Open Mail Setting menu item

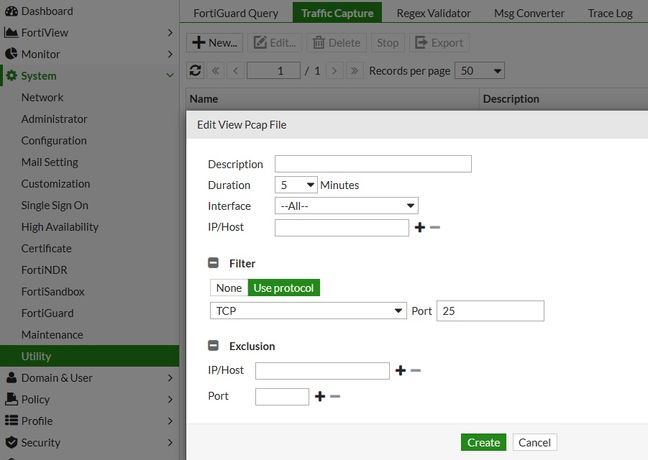[50, 162]
